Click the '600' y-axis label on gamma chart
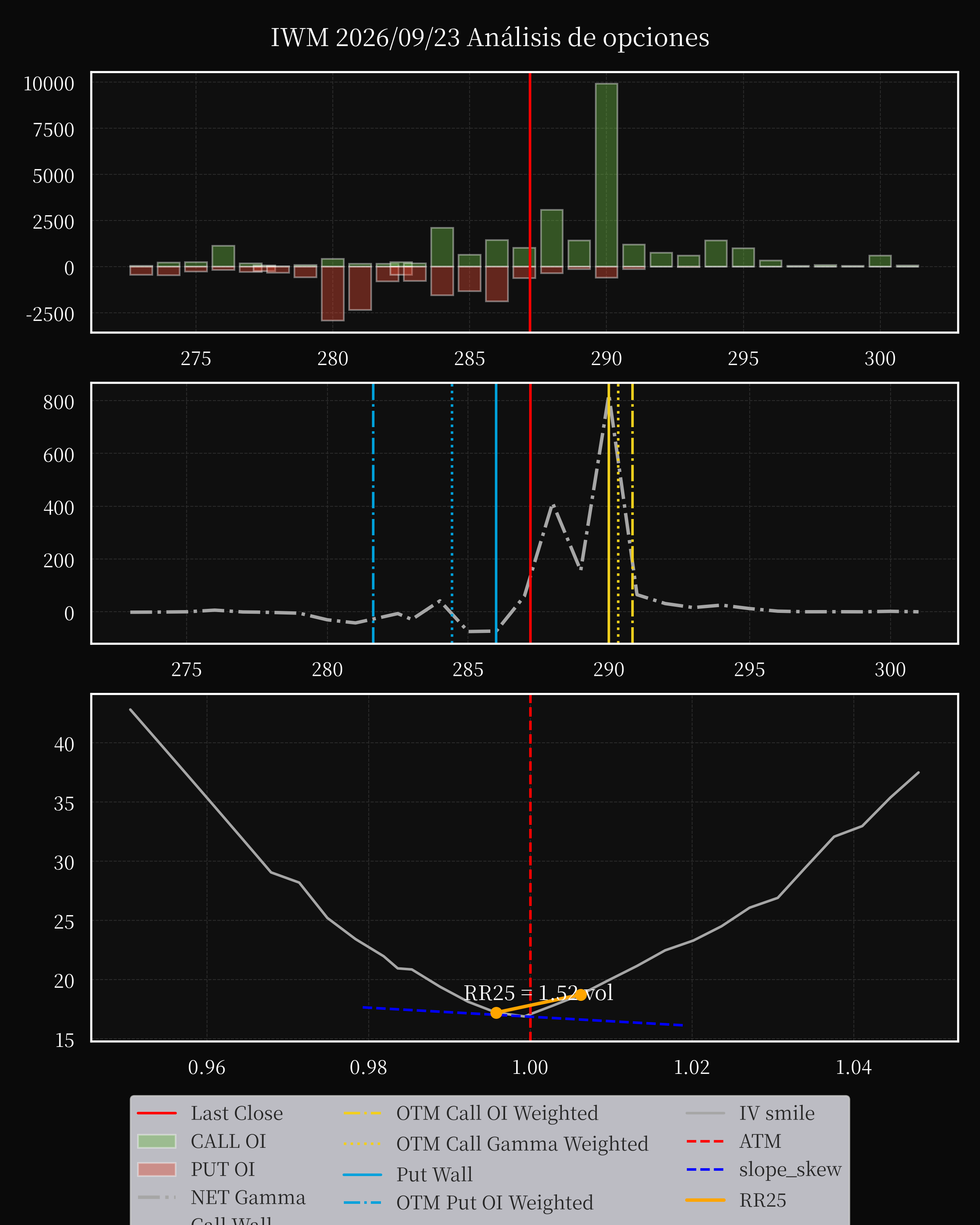 [58, 454]
